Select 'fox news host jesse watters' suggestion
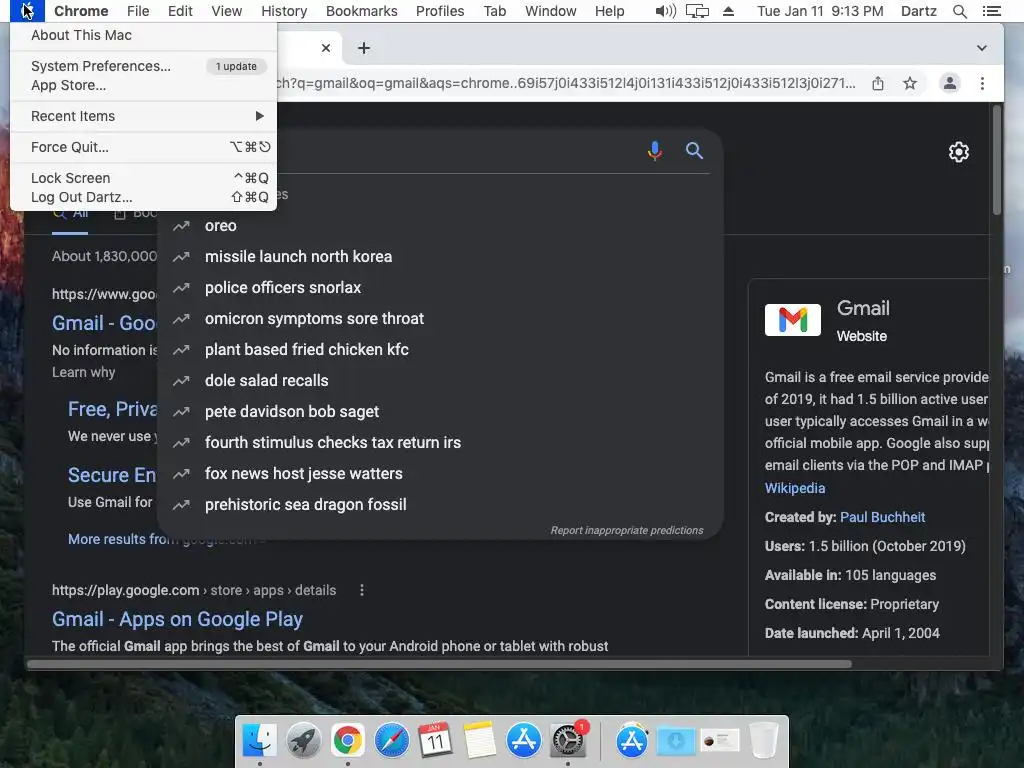 440,474
